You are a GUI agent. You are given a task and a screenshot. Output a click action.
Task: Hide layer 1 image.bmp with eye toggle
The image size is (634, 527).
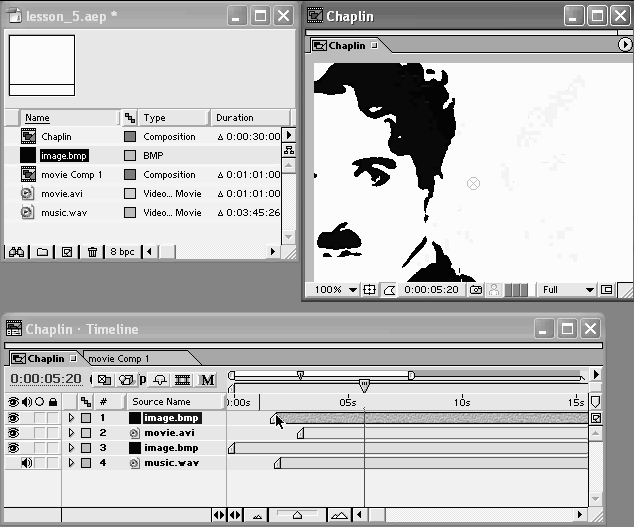(14, 418)
